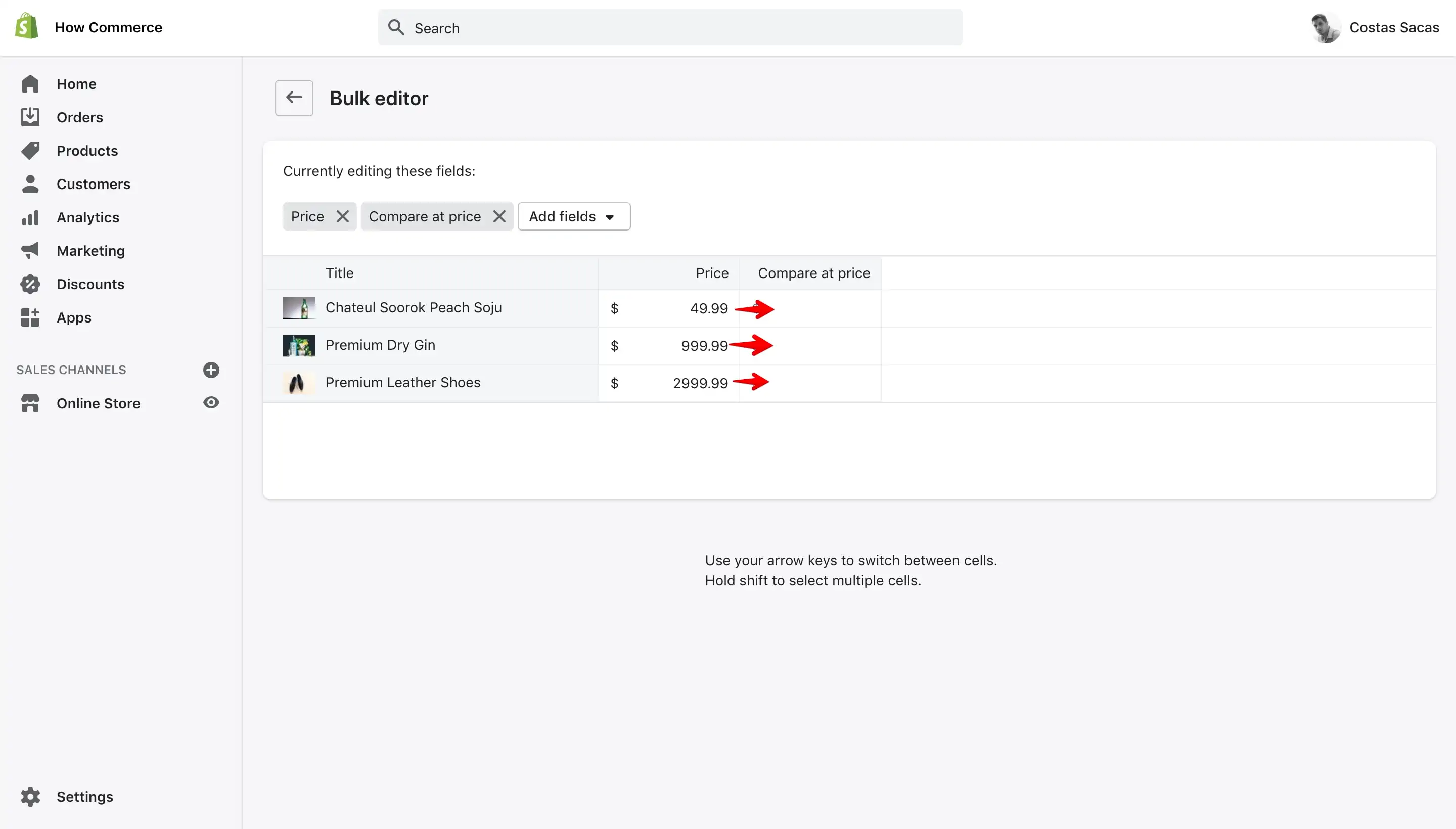Open the Home menu item
The image size is (1456, 829).
[x=76, y=84]
